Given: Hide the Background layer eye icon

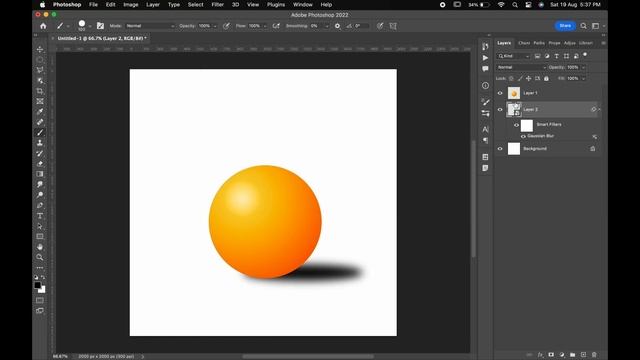Looking at the screenshot, I should 500,149.
